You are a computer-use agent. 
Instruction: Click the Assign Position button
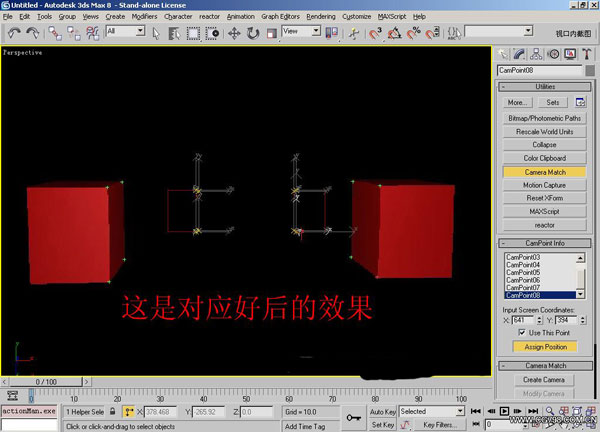(545, 347)
